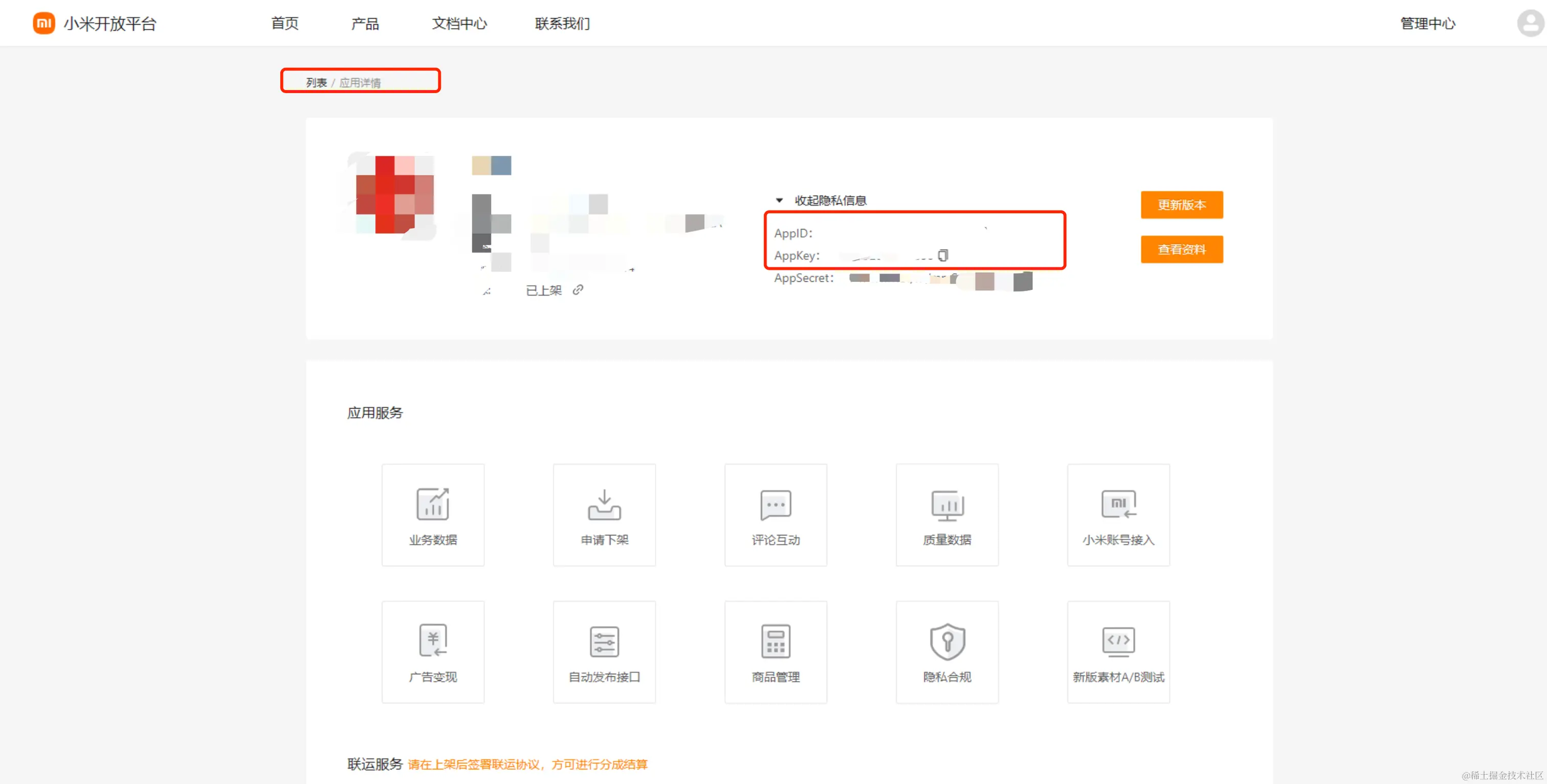Image resolution: width=1547 pixels, height=784 pixels.
Task: Open the 自动发布接口 sliders icon
Action: [x=604, y=641]
